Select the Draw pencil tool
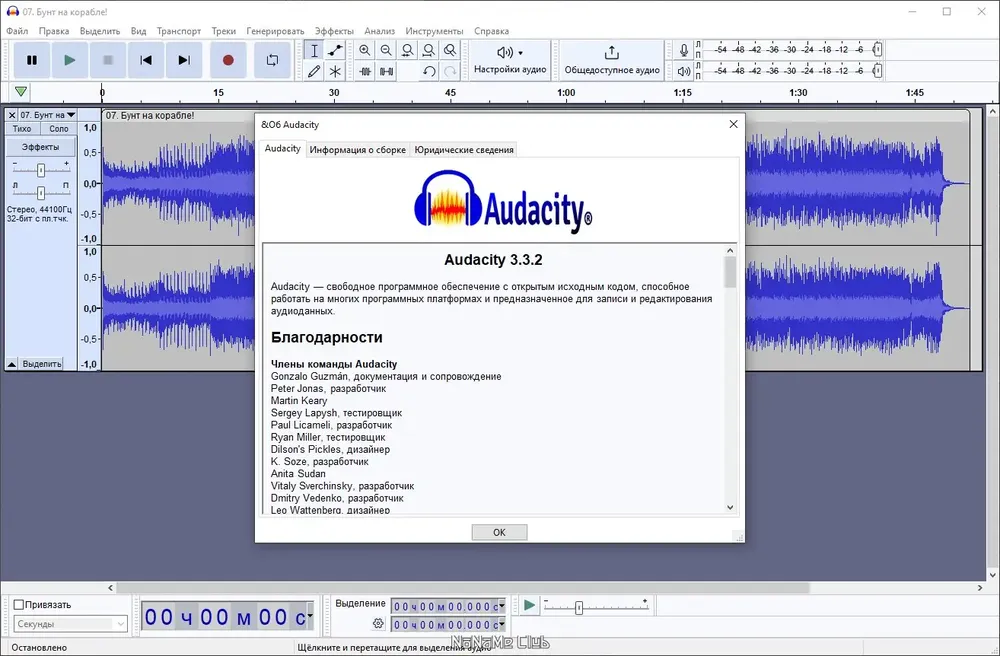Image resolution: width=1000 pixels, height=656 pixels. pyautogui.click(x=314, y=71)
